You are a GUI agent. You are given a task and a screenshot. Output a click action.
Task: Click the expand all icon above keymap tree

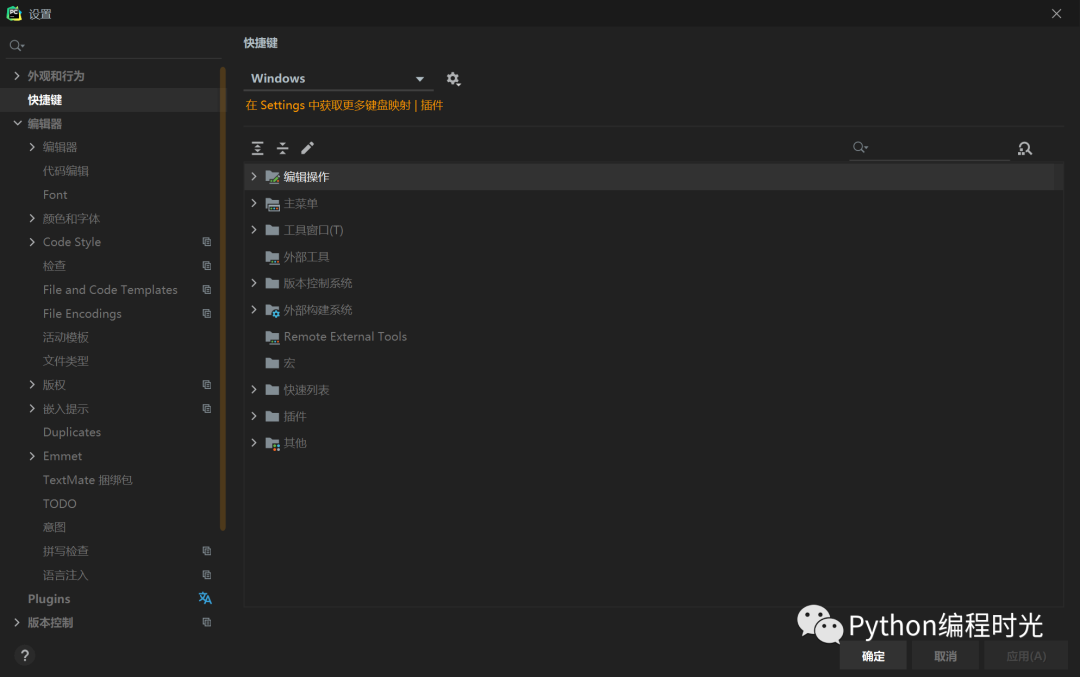[257, 147]
